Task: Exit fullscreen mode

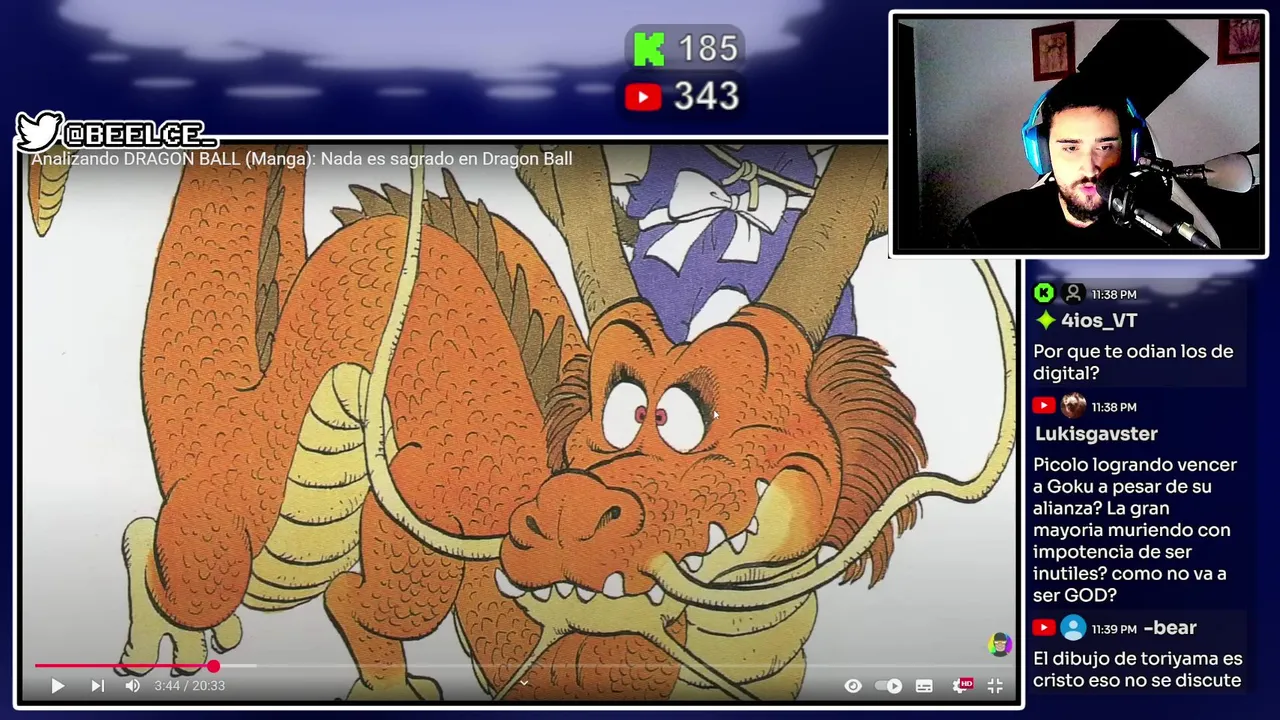Action: point(995,686)
